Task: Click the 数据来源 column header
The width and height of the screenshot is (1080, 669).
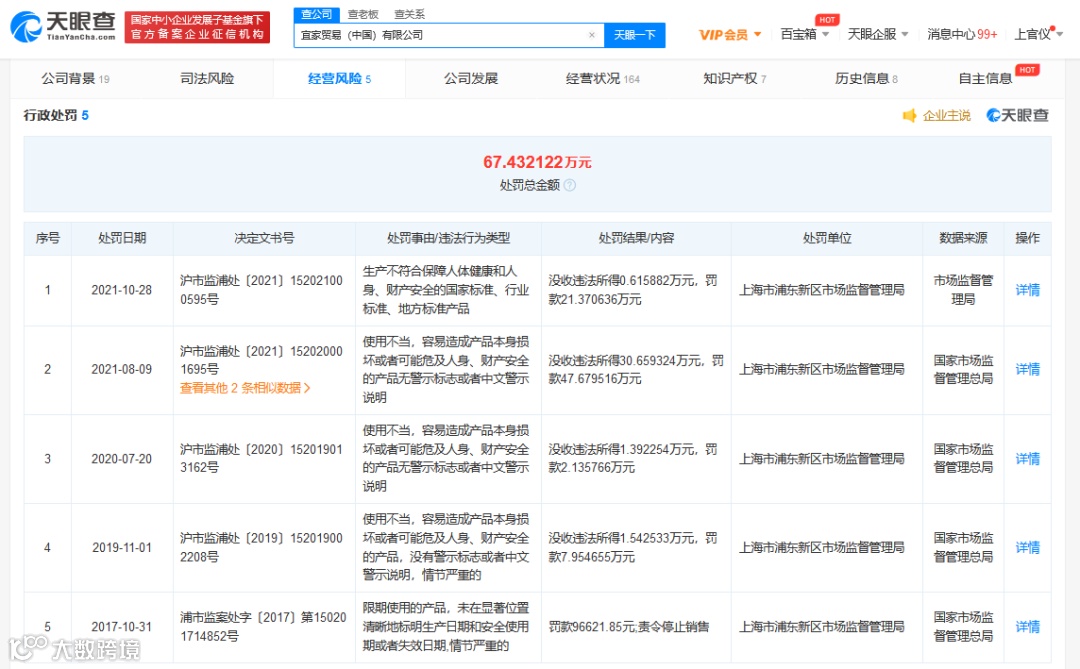Action: click(x=963, y=238)
